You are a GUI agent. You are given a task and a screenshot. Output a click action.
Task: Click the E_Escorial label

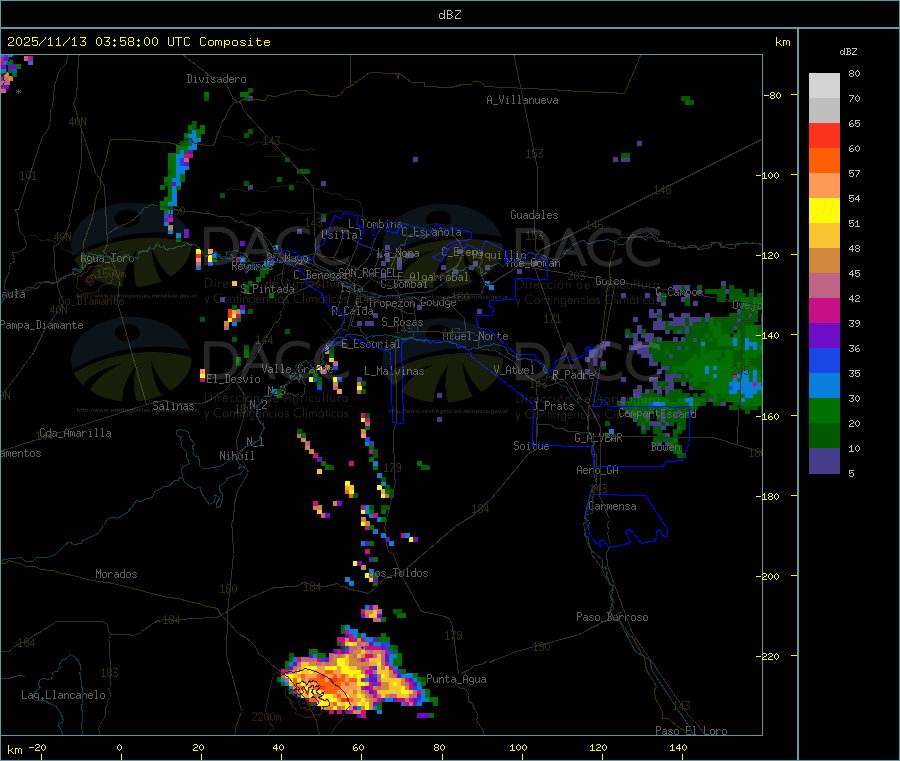371,344
